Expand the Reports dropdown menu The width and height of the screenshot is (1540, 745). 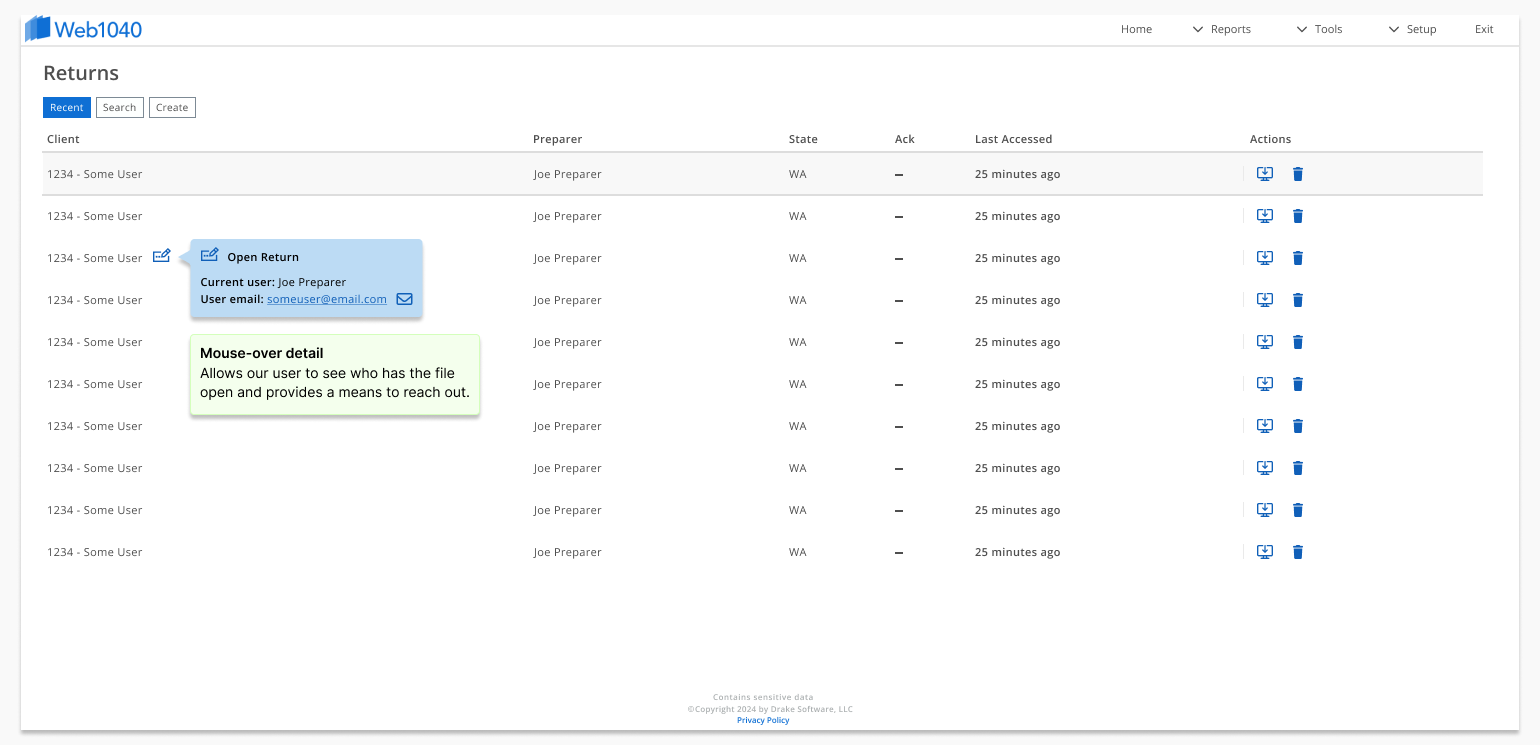coord(1221,29)
